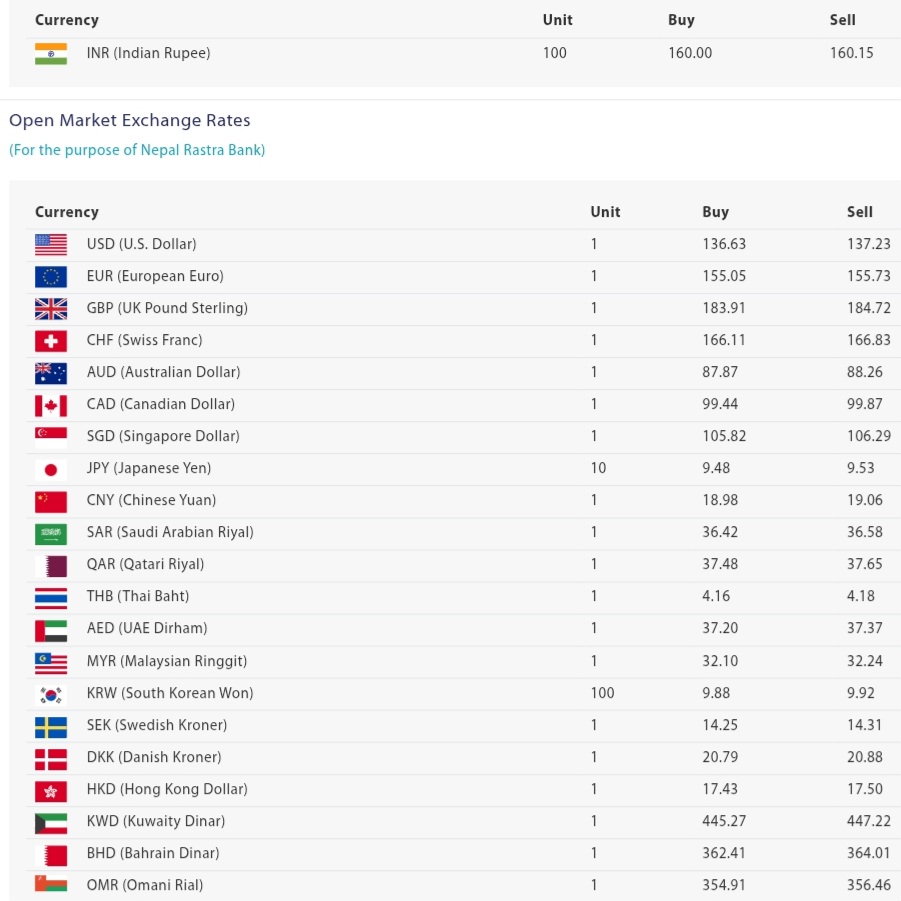
Task: Click the Indian flag icon
Action: [51, 54]
